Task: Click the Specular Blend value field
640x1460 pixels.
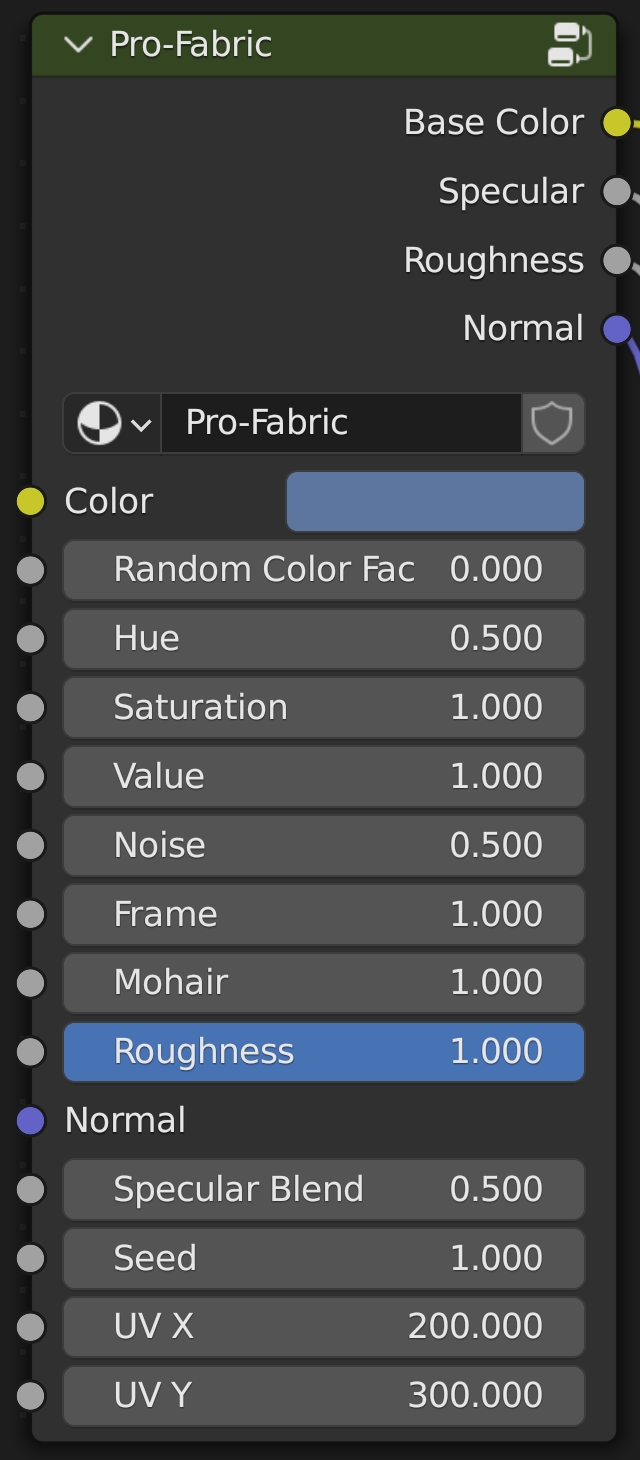Action: coord(324,1190)
